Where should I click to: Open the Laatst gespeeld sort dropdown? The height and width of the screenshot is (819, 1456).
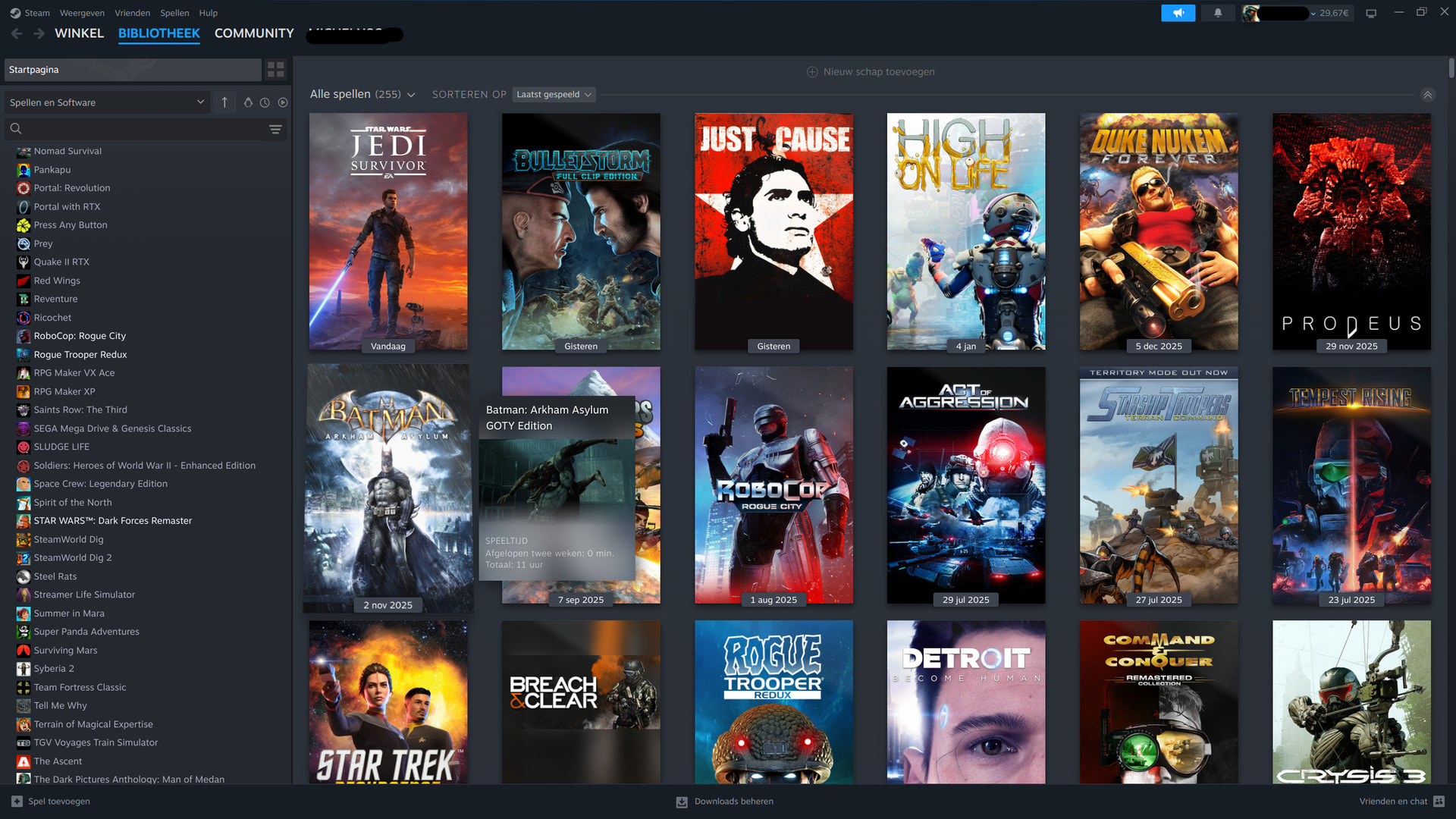(554, 95)
